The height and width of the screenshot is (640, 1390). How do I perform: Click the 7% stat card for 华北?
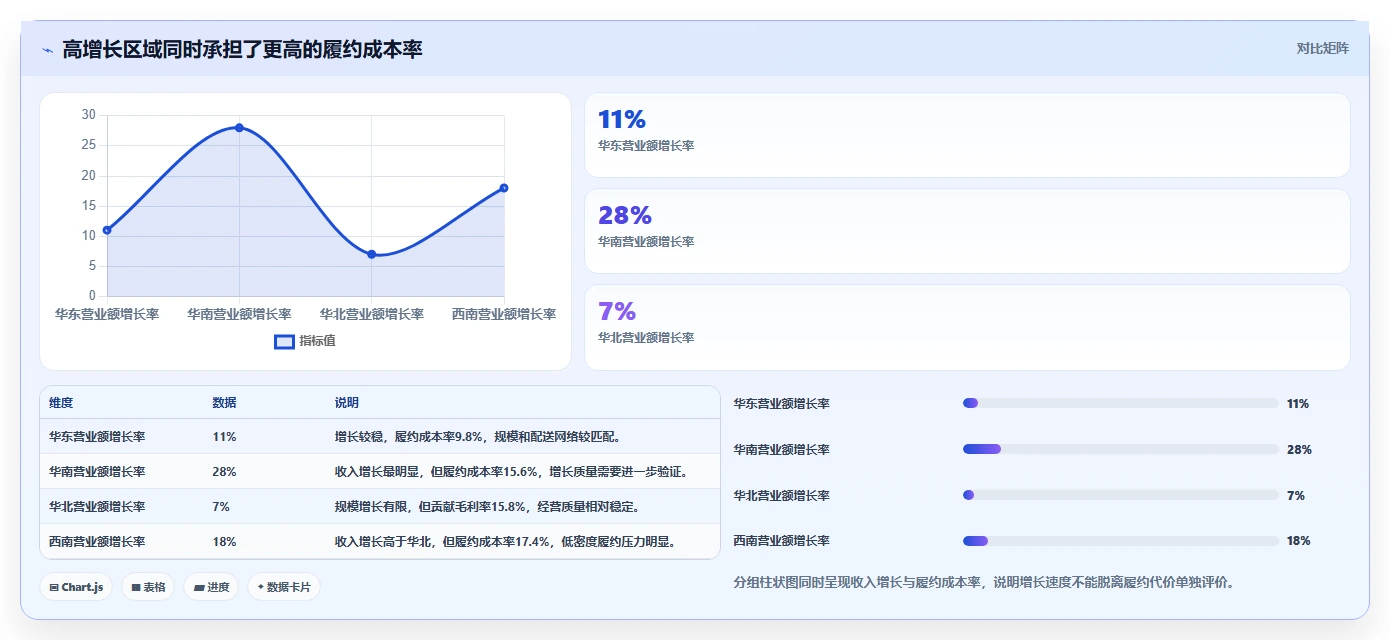967,327
